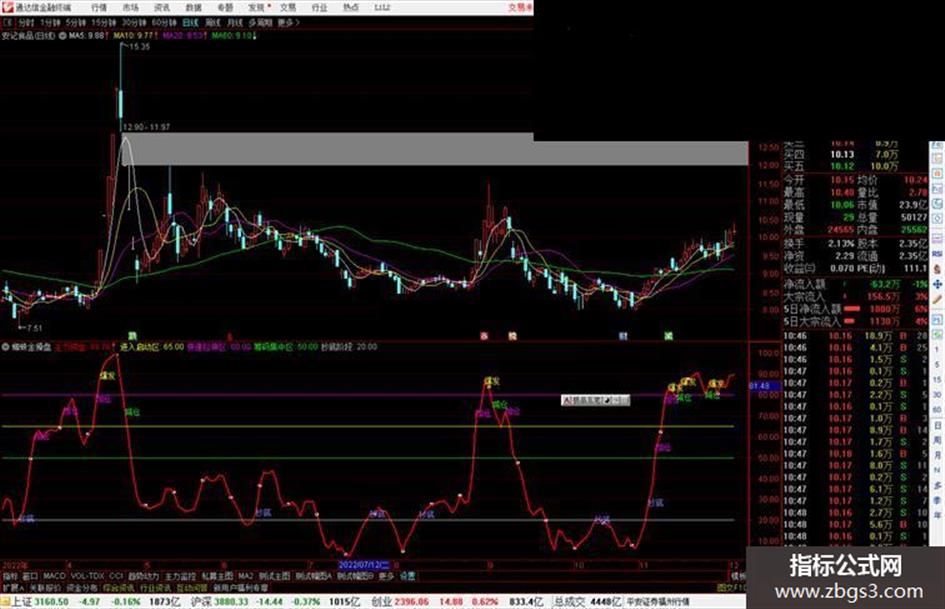Select the 月线 monthly period
The image size is (945, 609).
click(234, 22)
